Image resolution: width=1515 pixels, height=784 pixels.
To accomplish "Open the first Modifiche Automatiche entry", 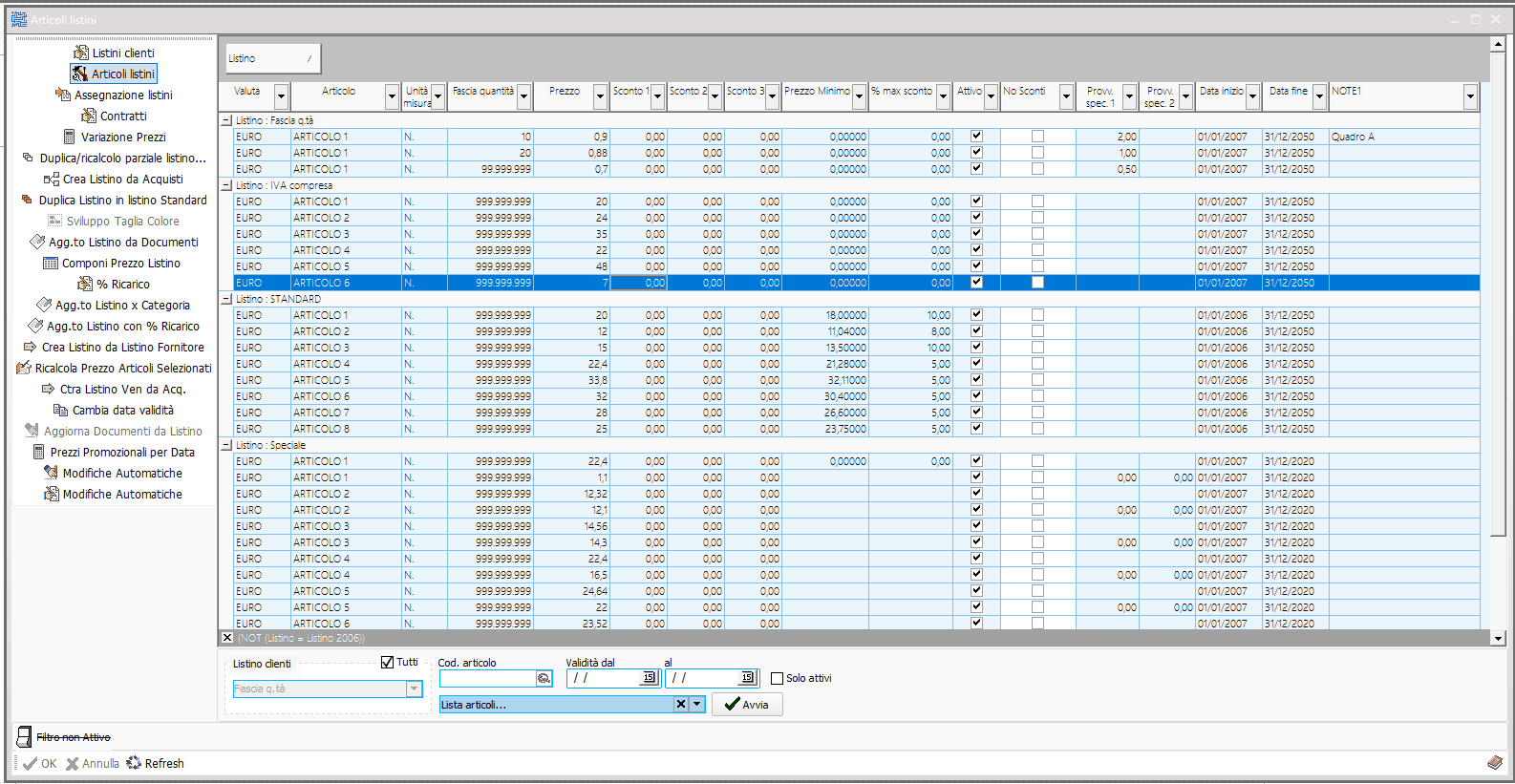I will (114, 474).
